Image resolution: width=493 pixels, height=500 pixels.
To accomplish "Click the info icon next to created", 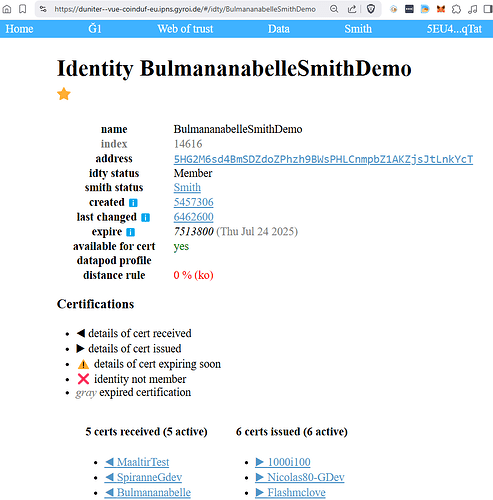I will pos(133,203).
